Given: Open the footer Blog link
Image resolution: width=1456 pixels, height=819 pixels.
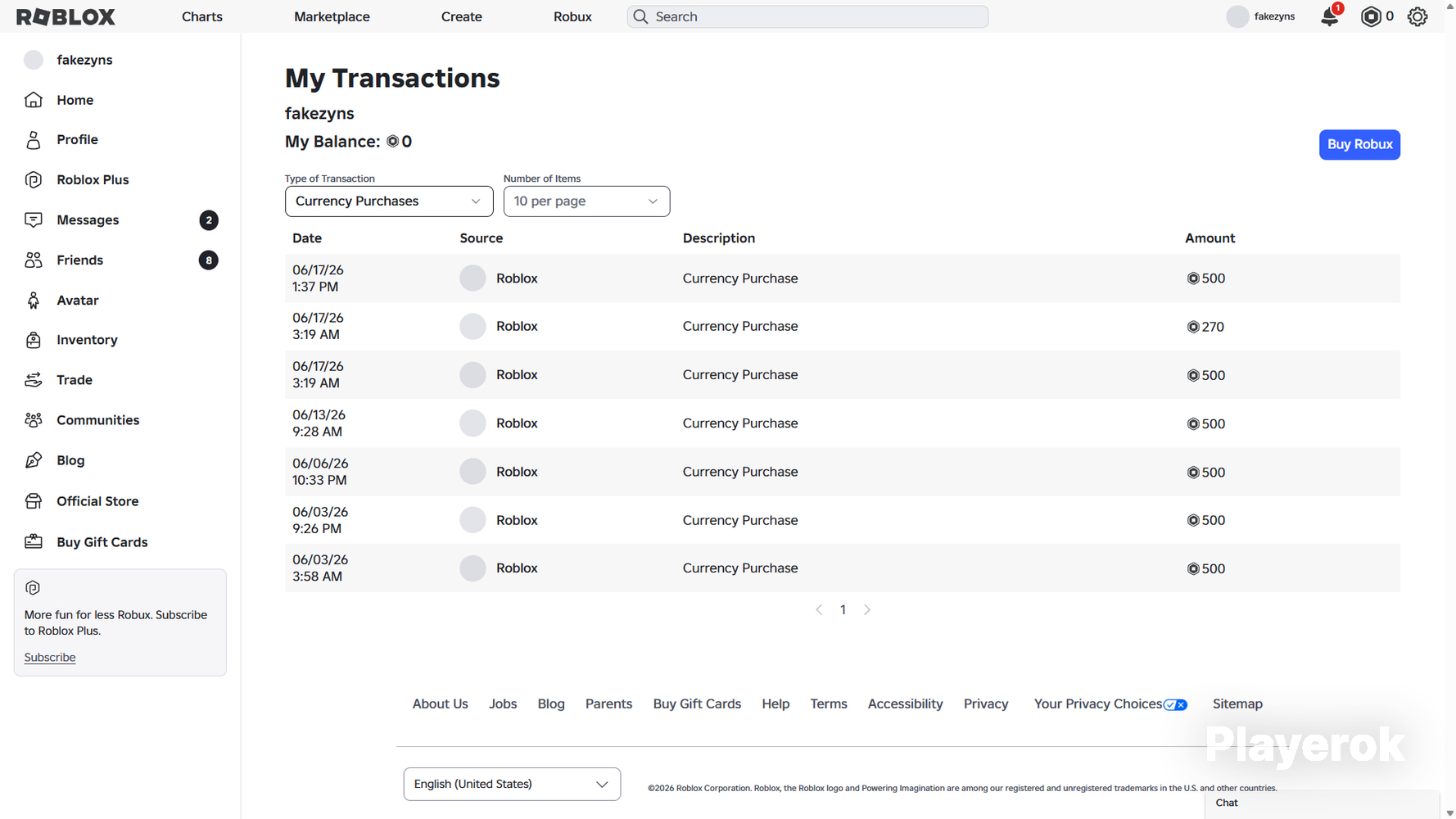Looking at the screenshot, I should tap(551, 704).
